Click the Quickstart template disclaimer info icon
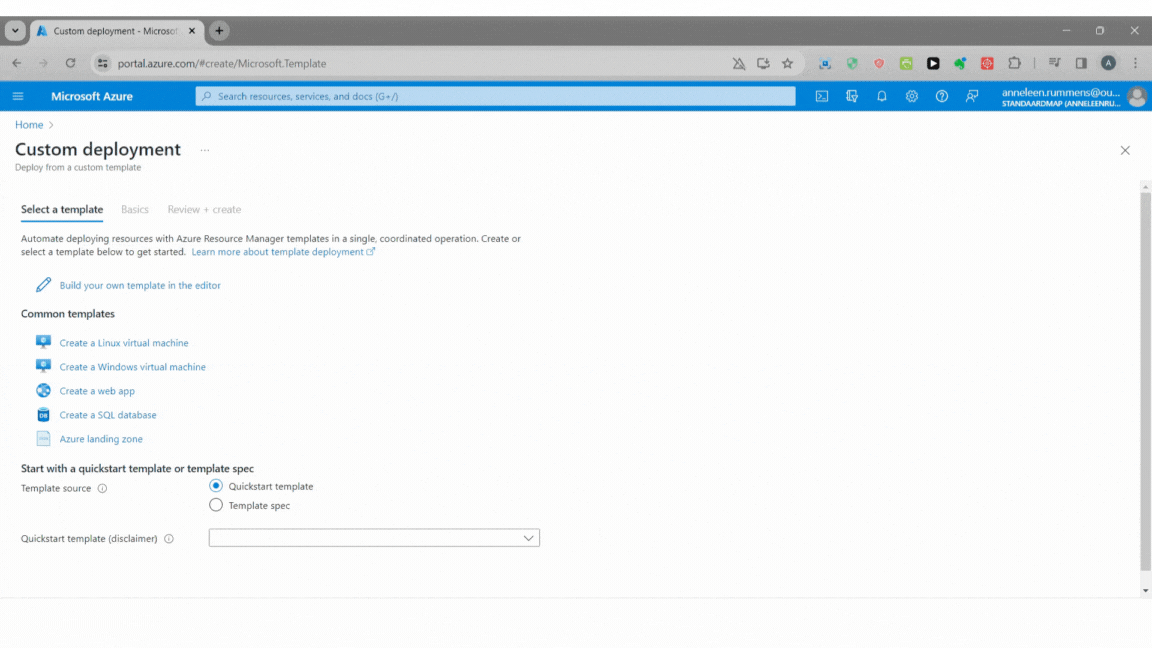1152x648 pixels. [x=169, y=539]
